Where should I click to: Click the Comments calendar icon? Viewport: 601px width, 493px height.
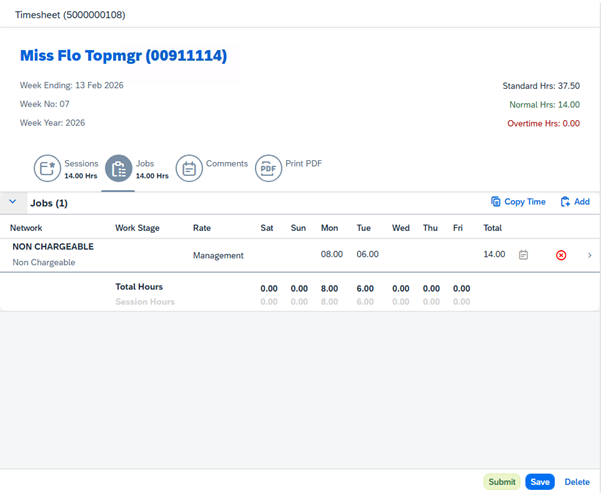(x=189, y=168)
